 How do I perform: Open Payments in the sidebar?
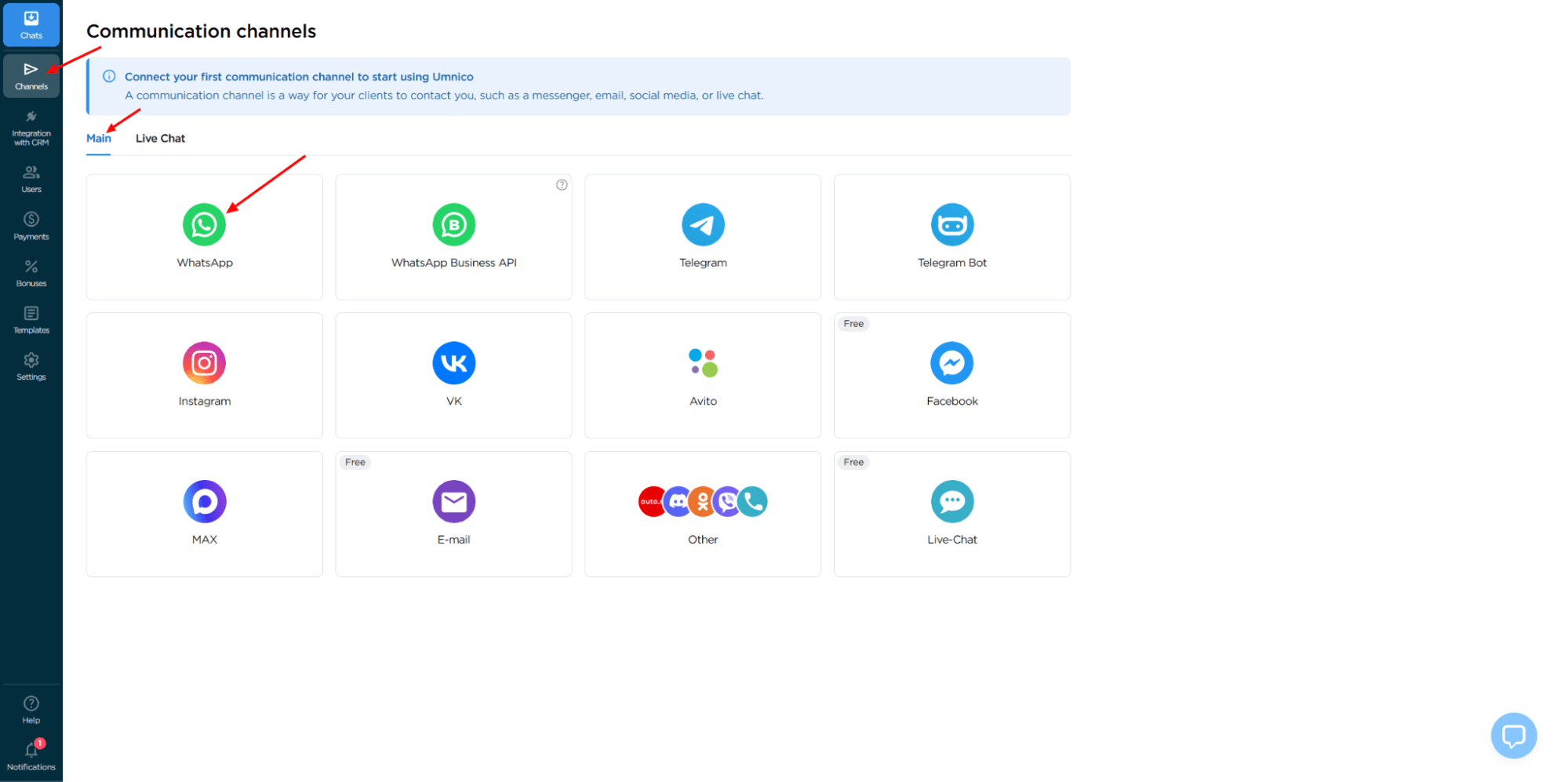click(x=31, y=226)
